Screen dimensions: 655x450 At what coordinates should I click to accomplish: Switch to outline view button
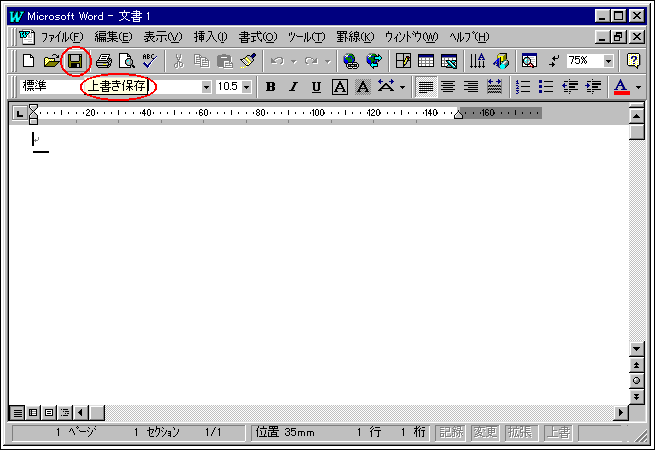click(65, 413)
